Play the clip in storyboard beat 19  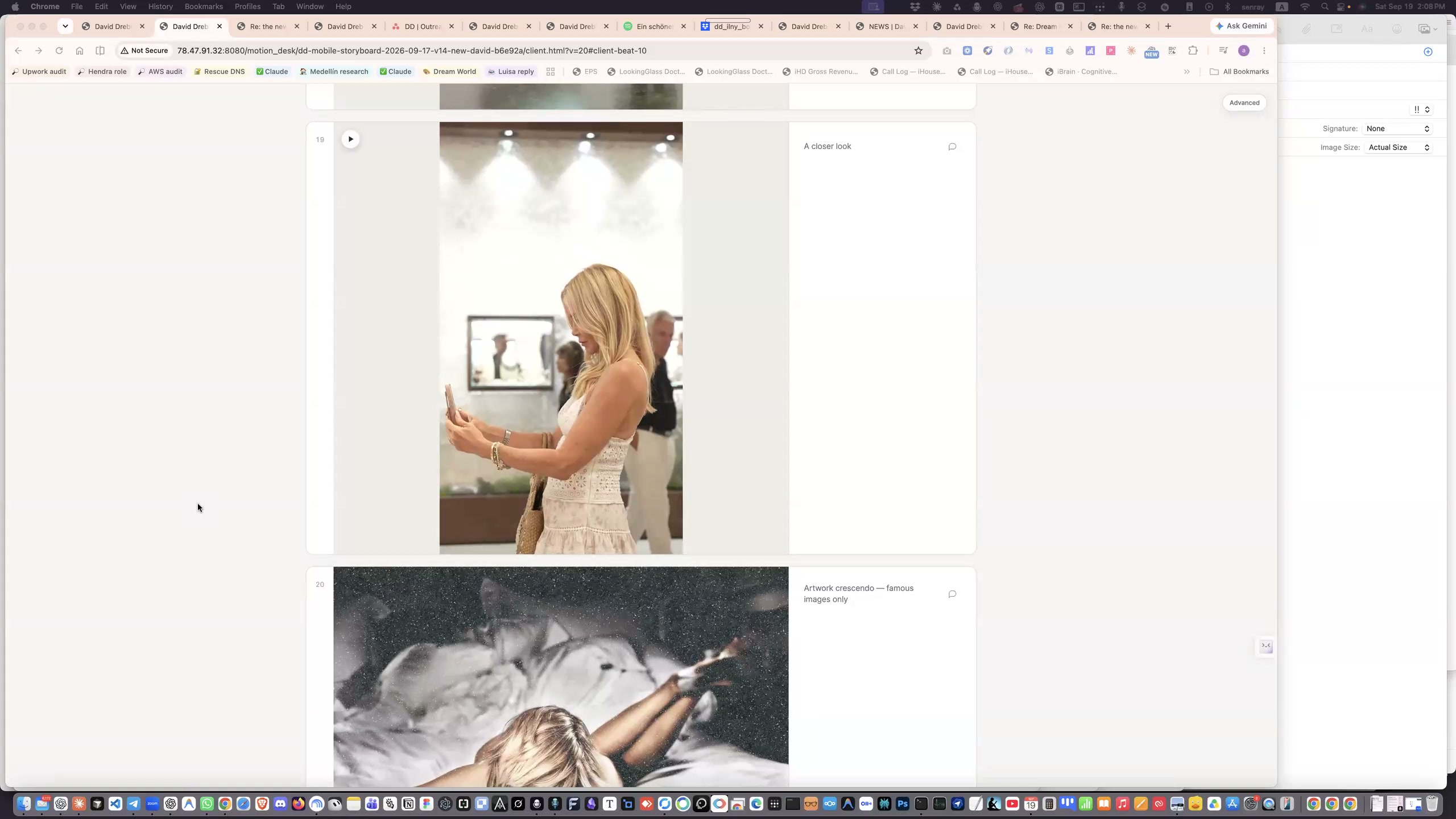coord(350,139)
